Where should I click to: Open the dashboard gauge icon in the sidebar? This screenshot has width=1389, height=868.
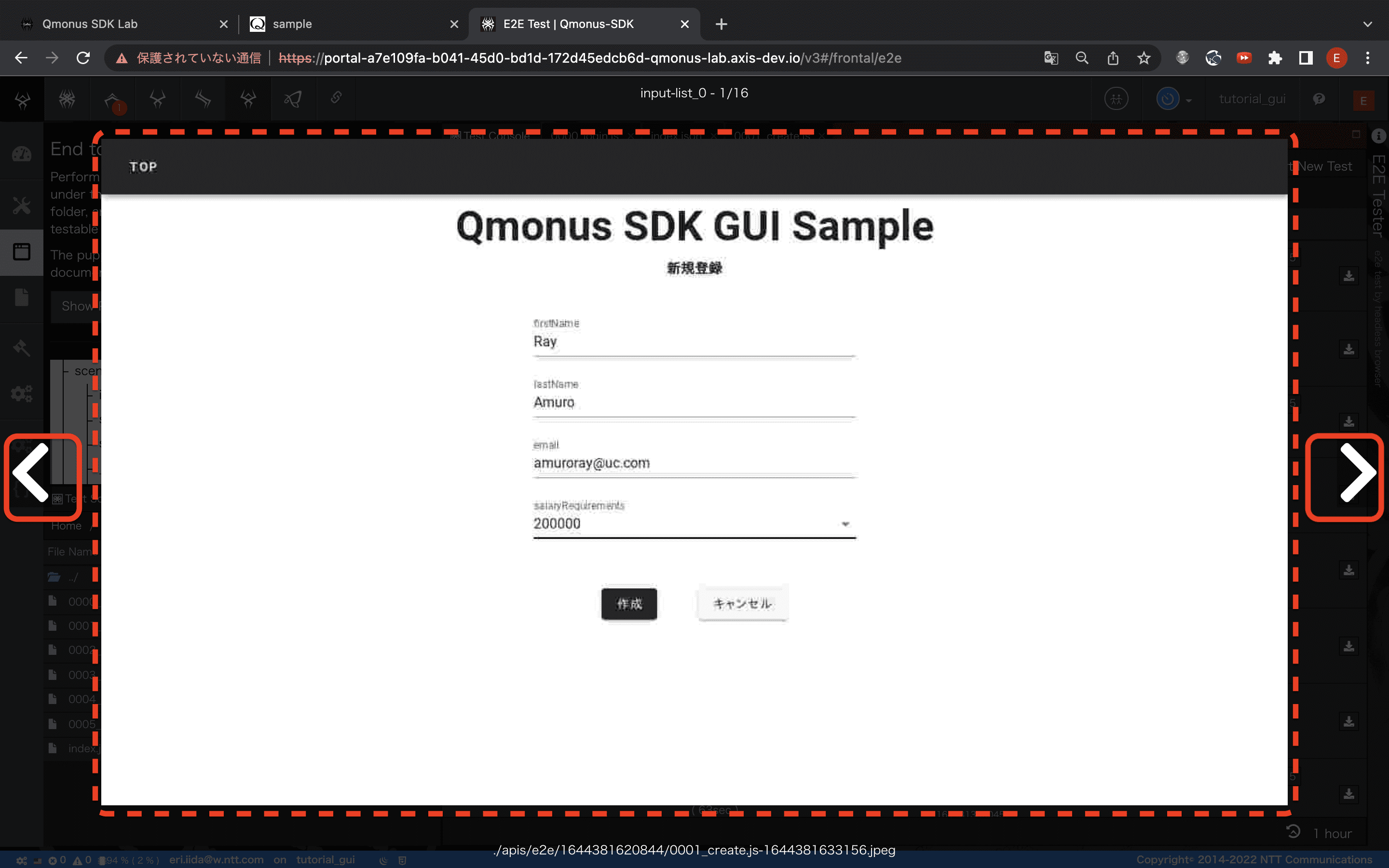[x=22, y=154]
